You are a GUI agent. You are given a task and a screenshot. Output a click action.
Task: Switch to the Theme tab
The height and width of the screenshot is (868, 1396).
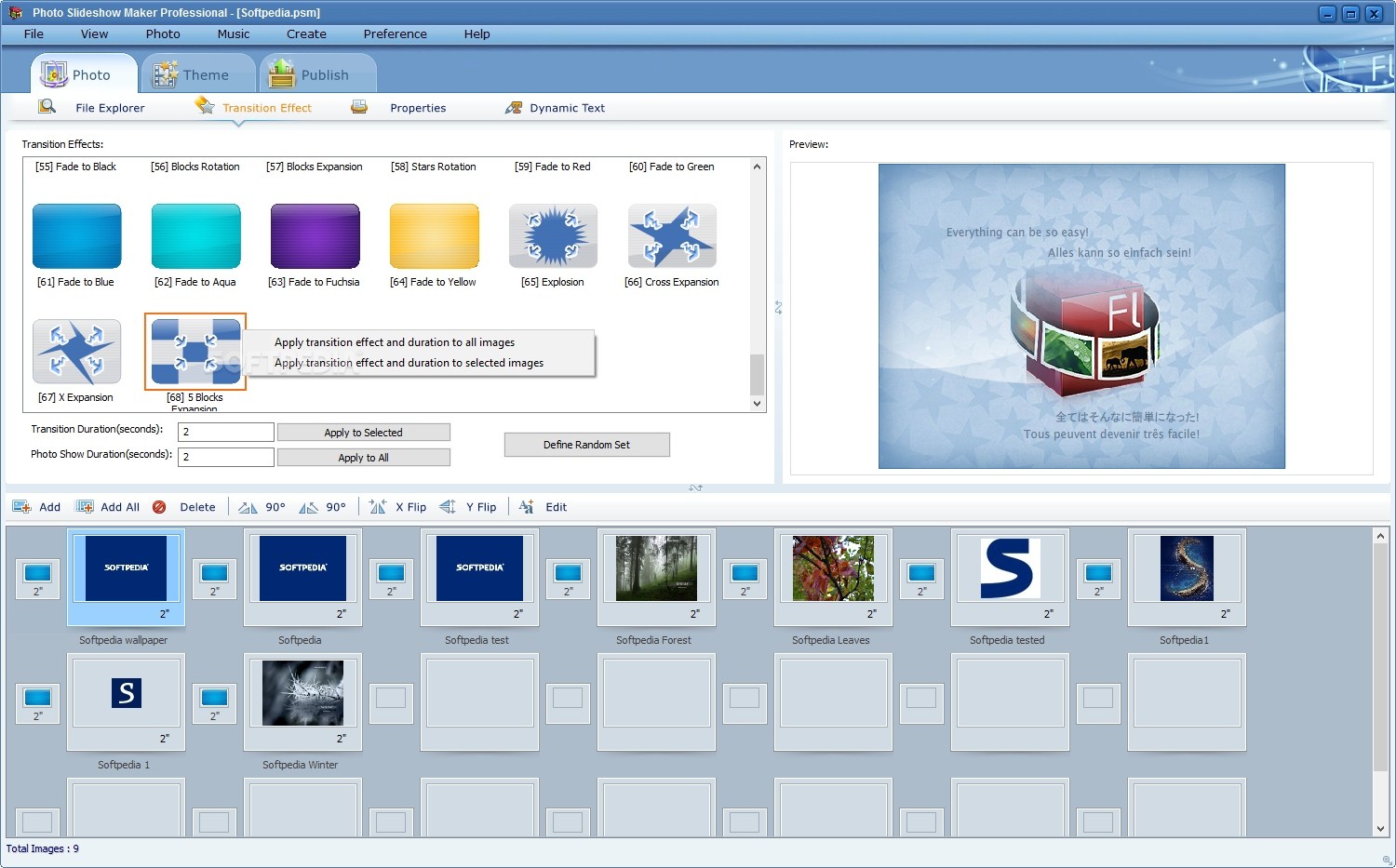pyautogui.click(x=198, y=74)
